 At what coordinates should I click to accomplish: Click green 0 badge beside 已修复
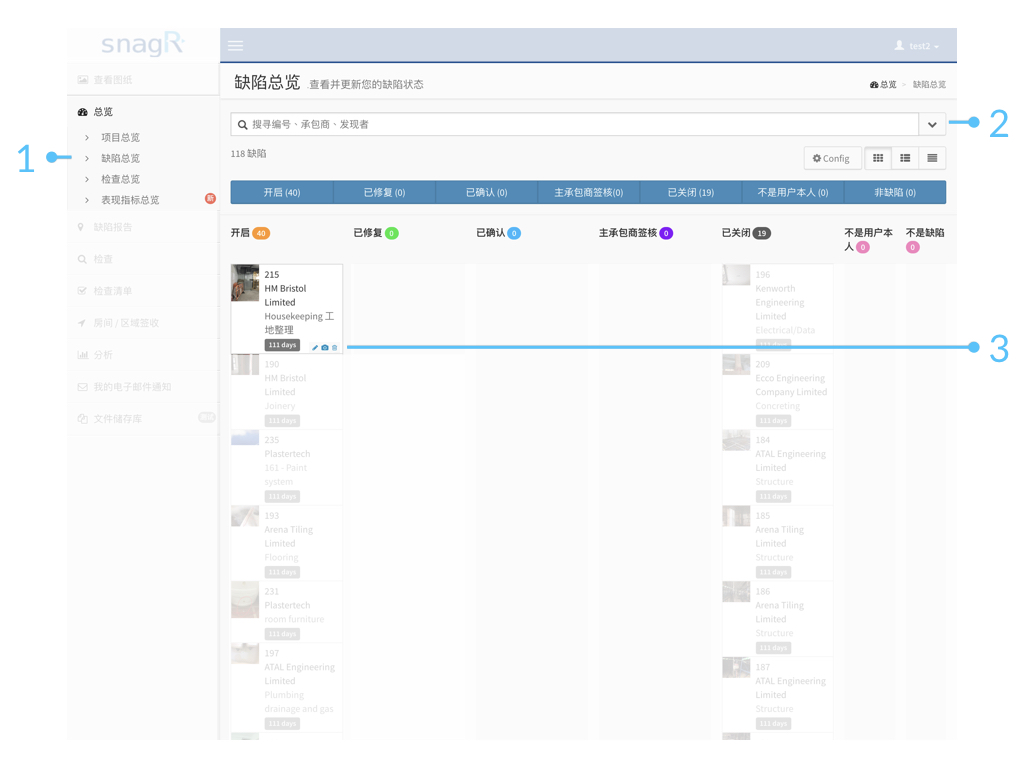tap(392, 233)
